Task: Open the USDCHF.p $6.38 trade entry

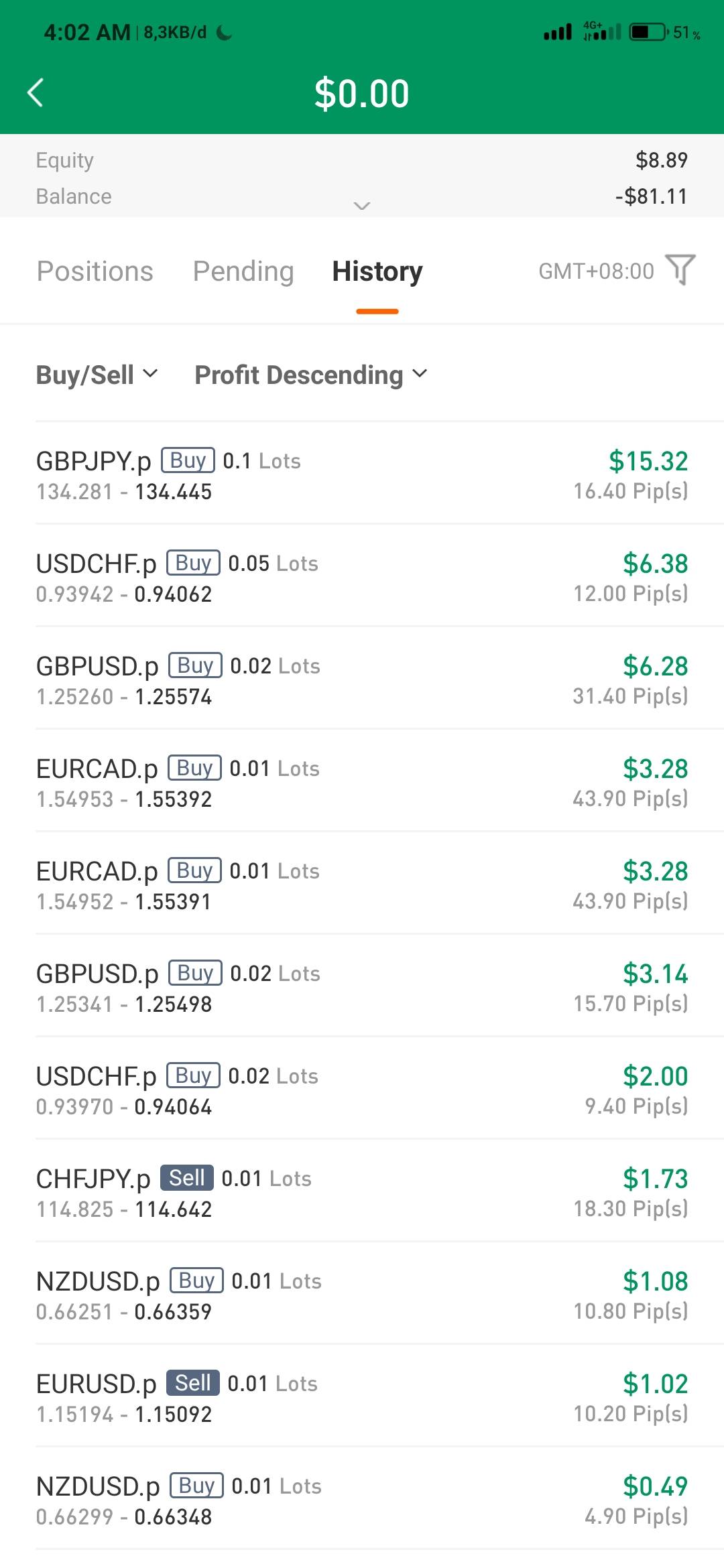Action: [x=362, y=578]
